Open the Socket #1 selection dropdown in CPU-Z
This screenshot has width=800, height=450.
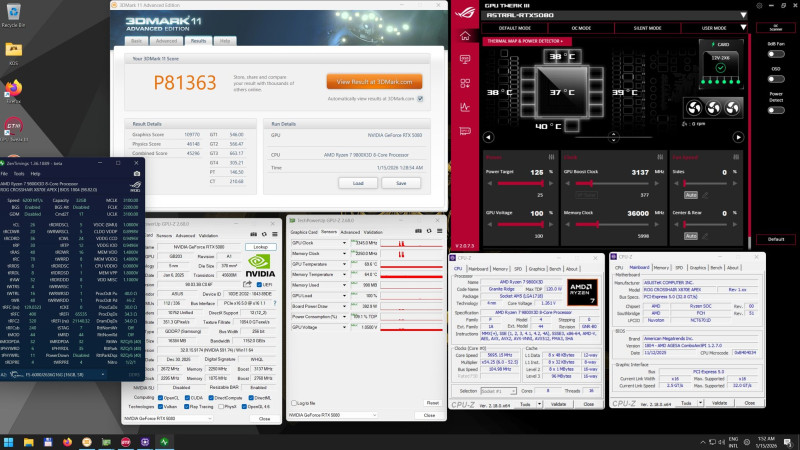point(498,391)
